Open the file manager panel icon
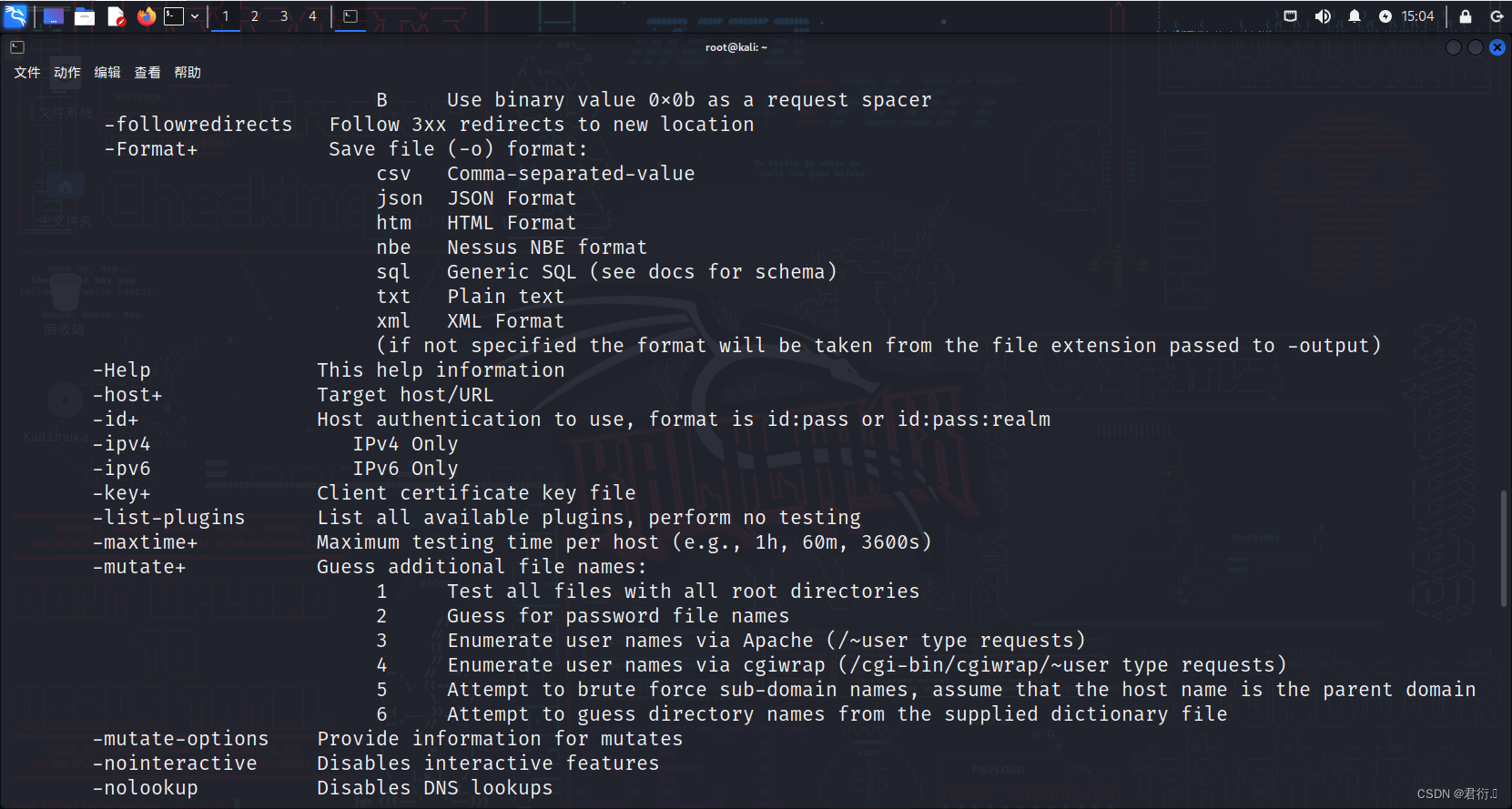 click(85, 16)
